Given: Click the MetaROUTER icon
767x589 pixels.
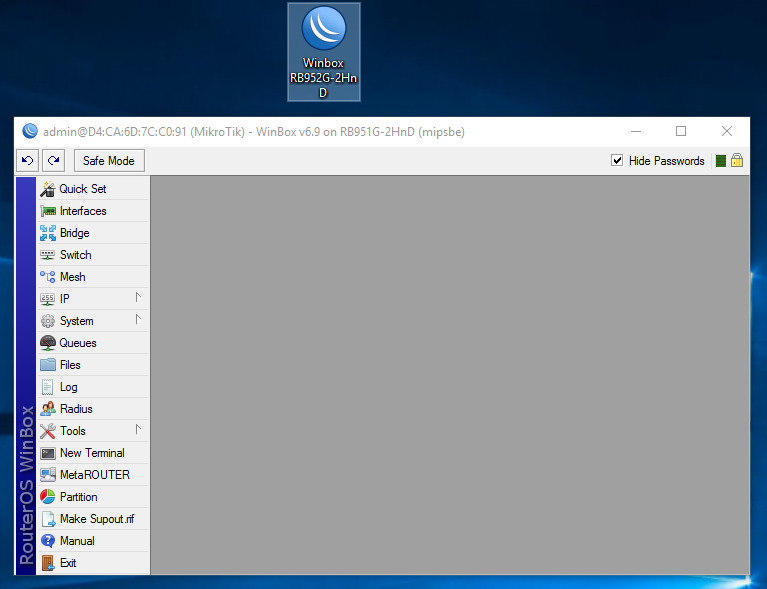Looking at the screenshot, I should pyautogui.click(x=48, y=475).
